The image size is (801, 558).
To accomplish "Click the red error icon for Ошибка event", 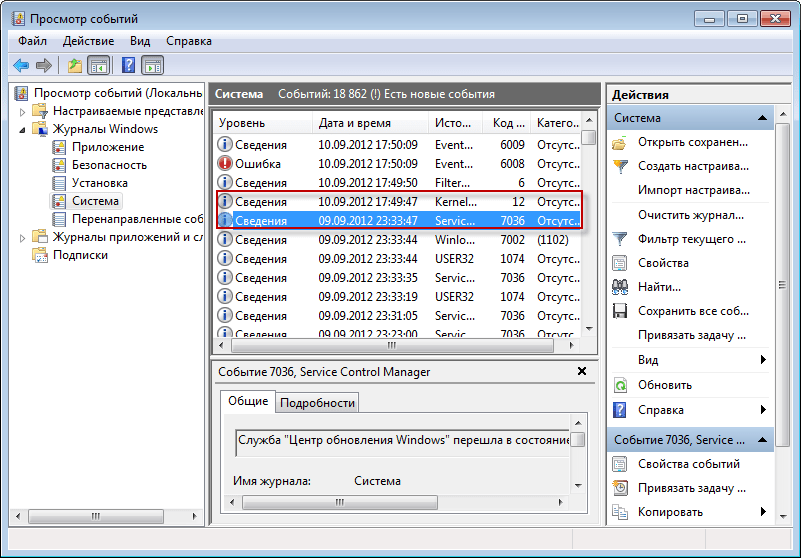I will 225,164.
